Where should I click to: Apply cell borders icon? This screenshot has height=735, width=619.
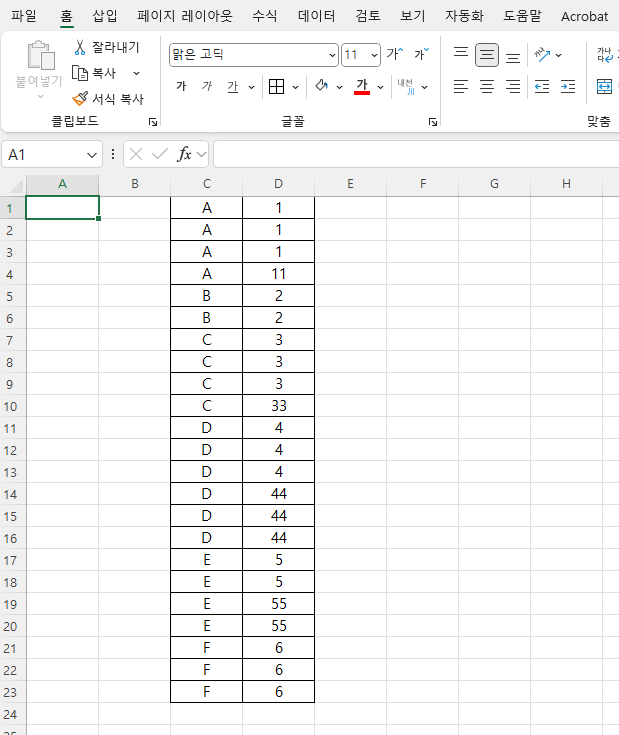[276, 86]
